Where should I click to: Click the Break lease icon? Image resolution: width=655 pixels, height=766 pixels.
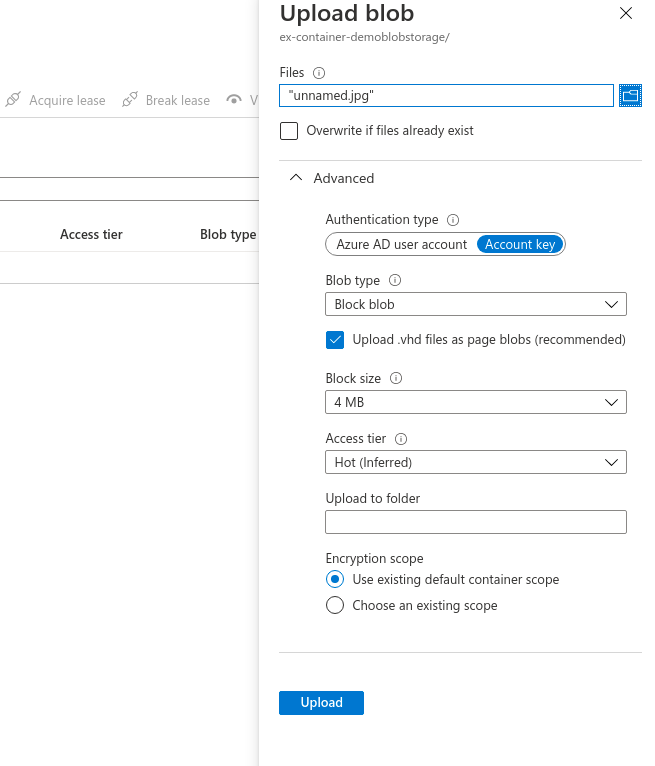129,100
